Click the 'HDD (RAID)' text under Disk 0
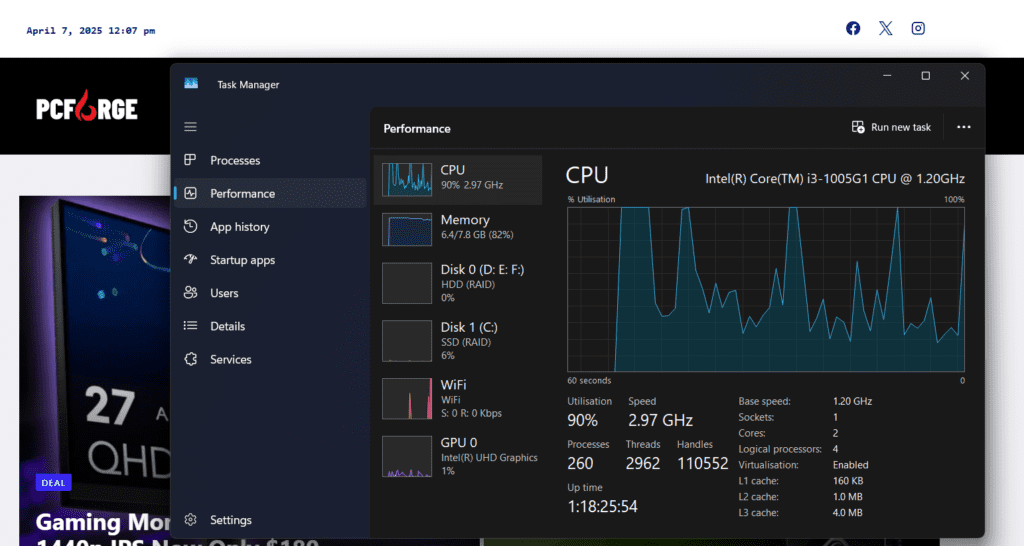 tap(468, 284)
